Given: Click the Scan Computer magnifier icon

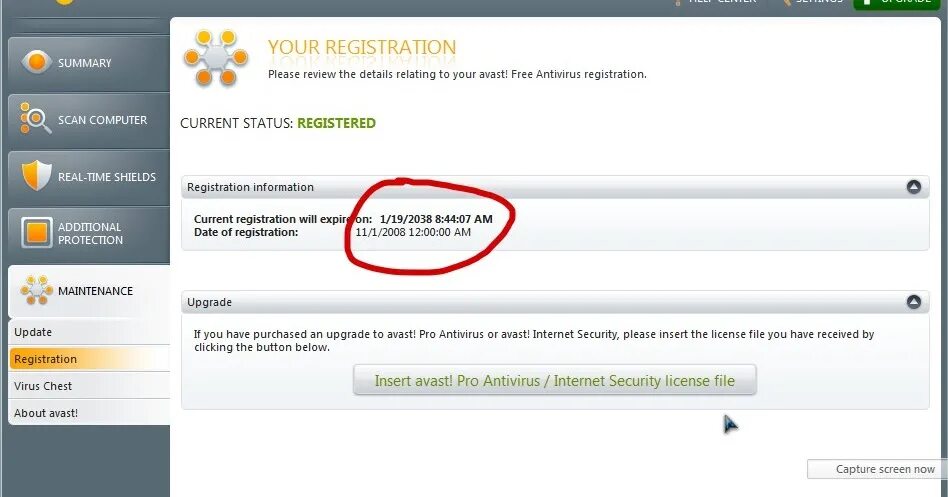Looking at the screenshot, I should pyautogui.click(x=36, y=120).
